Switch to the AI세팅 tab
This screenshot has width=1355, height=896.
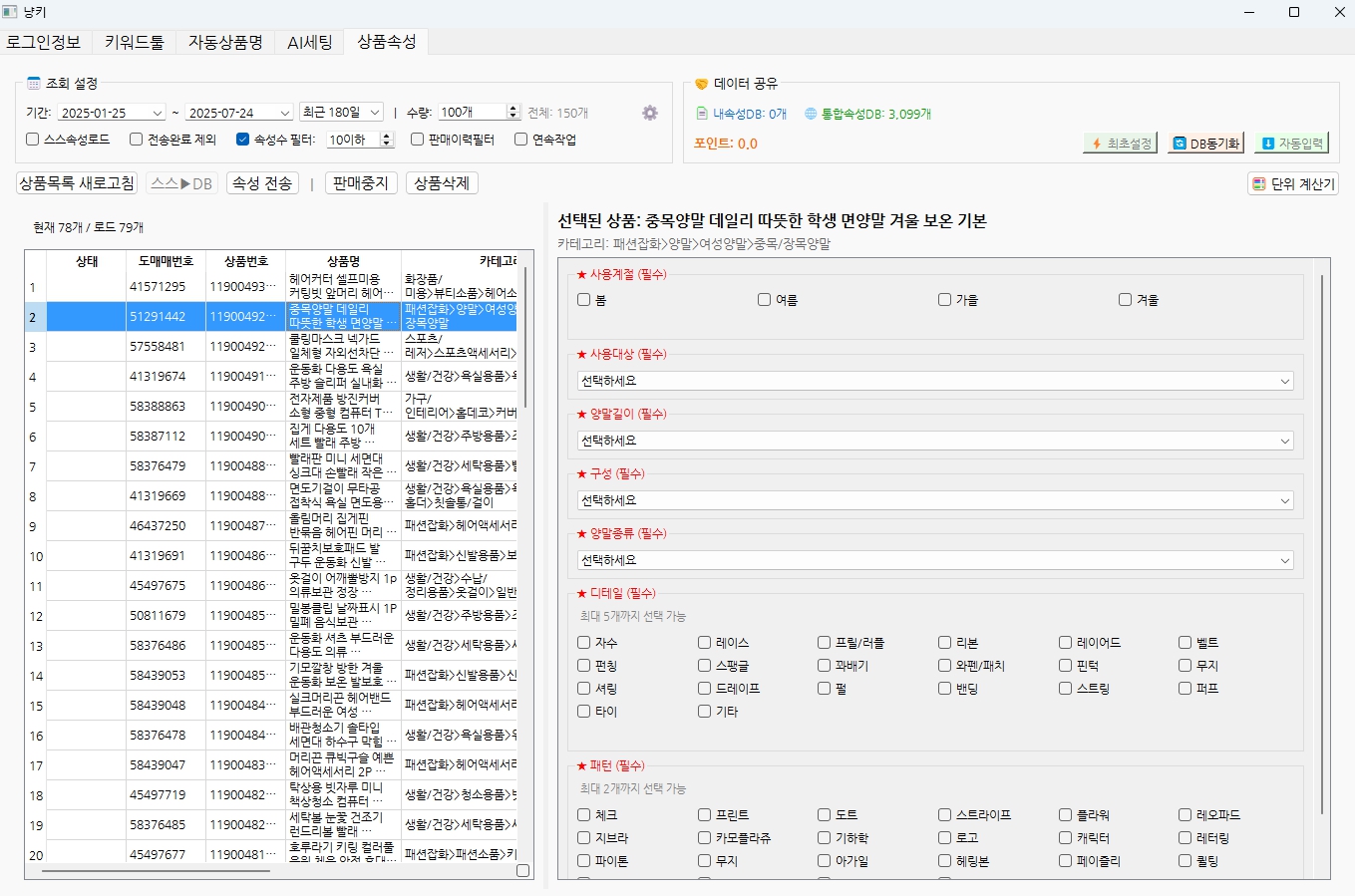tap(309, 43)
